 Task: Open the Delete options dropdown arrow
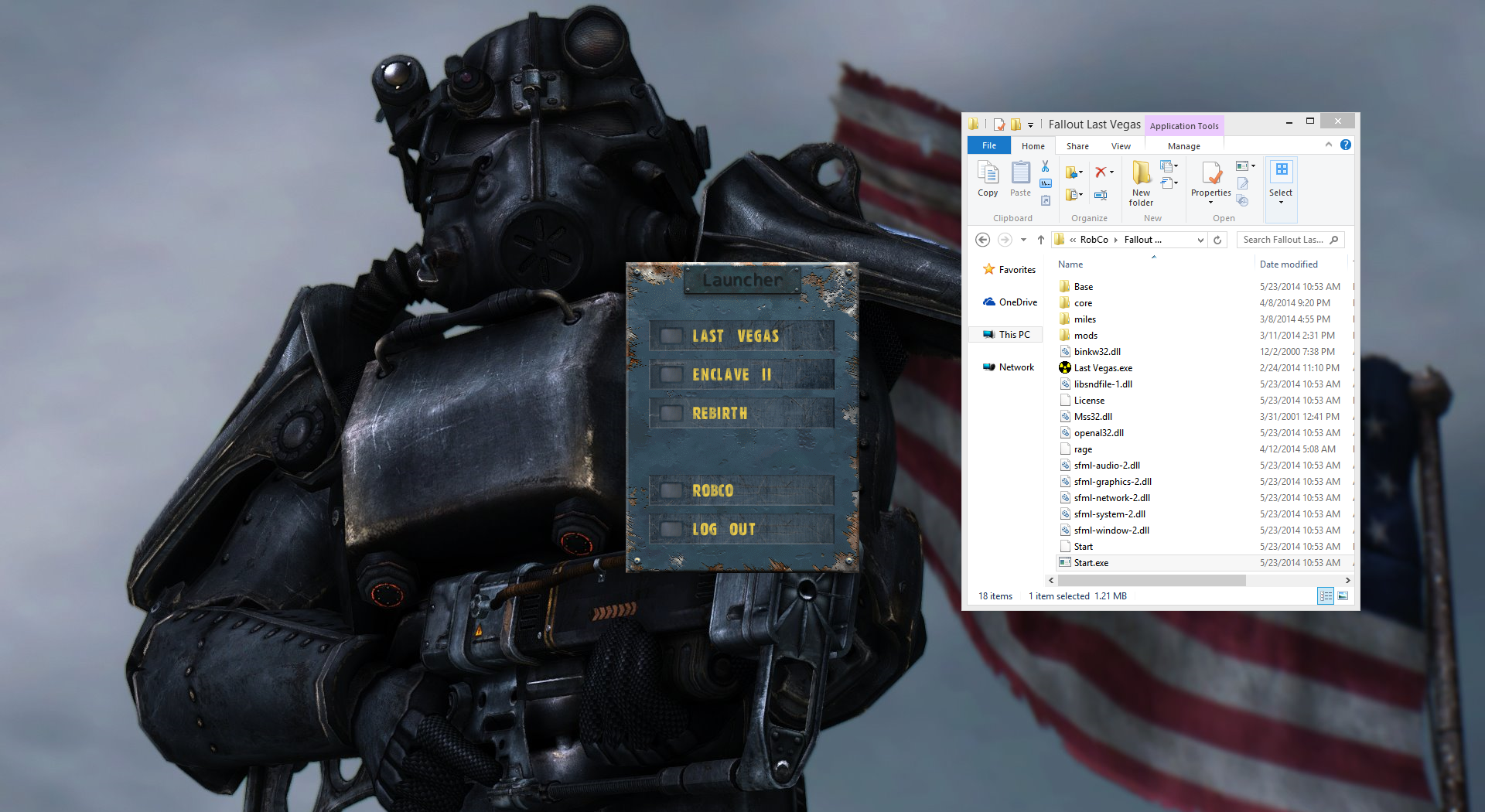pos(1112,172)
